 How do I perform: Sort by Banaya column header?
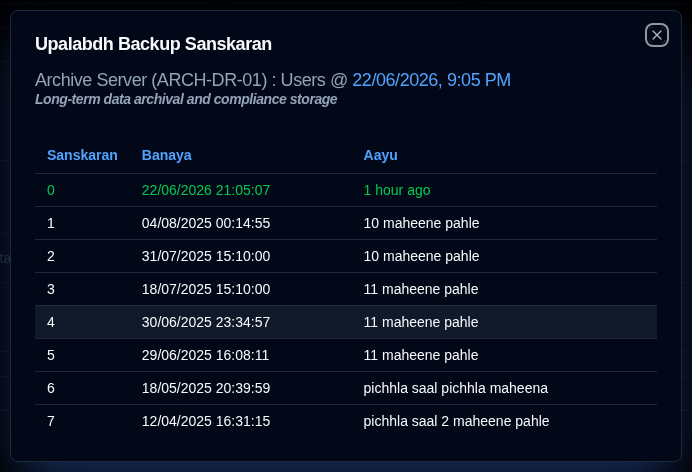[x=166, y=155]
